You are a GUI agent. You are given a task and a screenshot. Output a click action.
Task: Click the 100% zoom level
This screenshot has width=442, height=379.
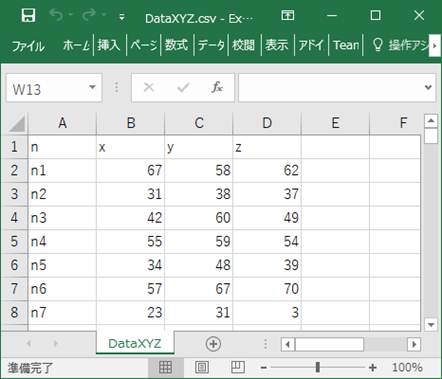click(407, 367)
